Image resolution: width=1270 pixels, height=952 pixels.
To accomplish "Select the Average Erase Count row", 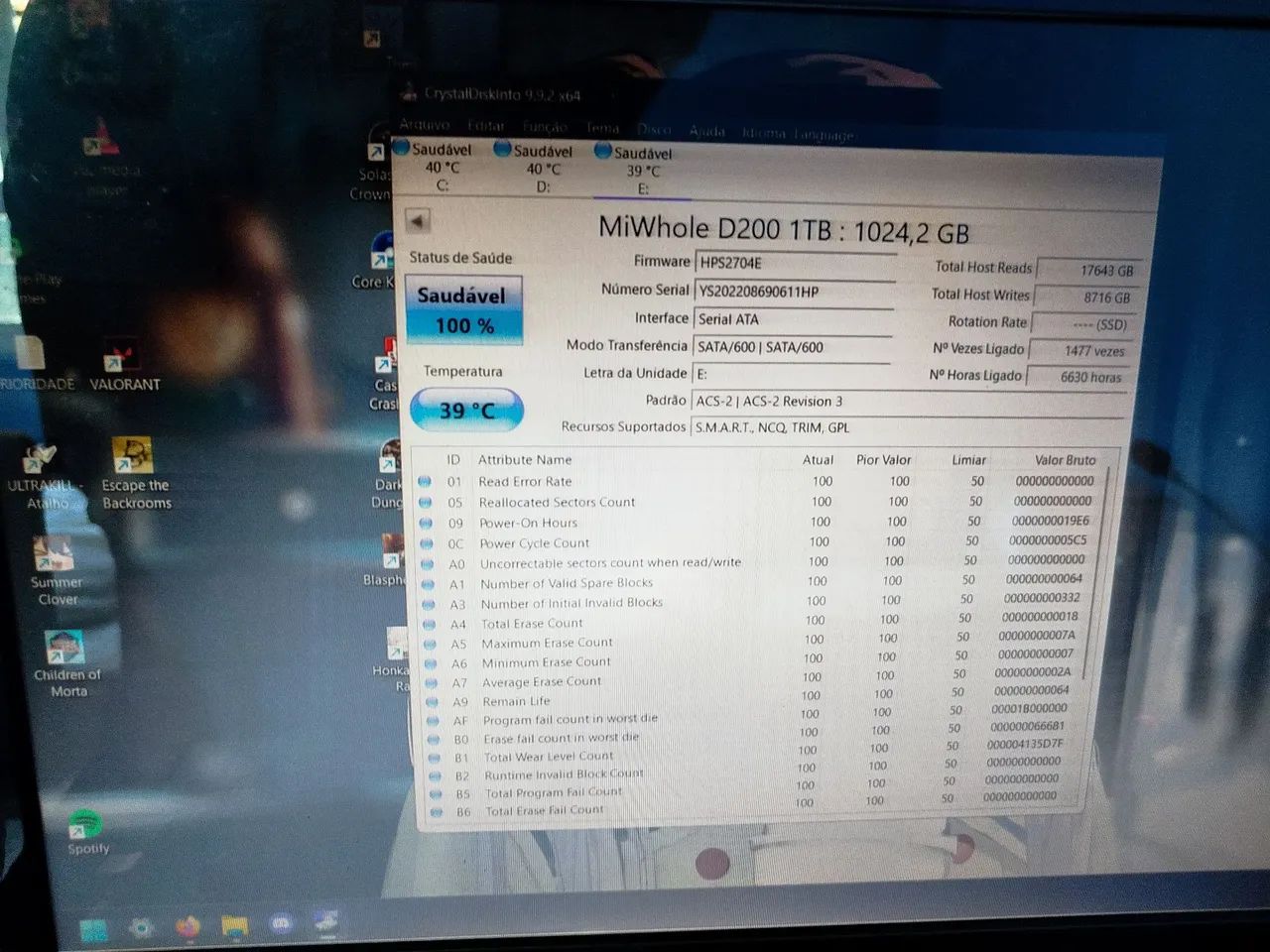I will click(x=752, y=680).
